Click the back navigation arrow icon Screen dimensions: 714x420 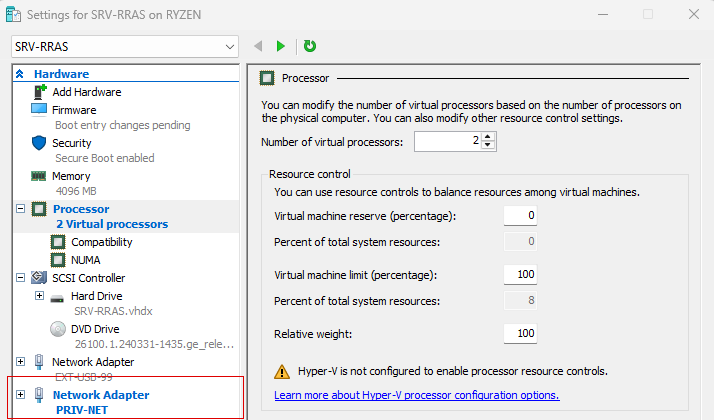[x=258, y=46]
